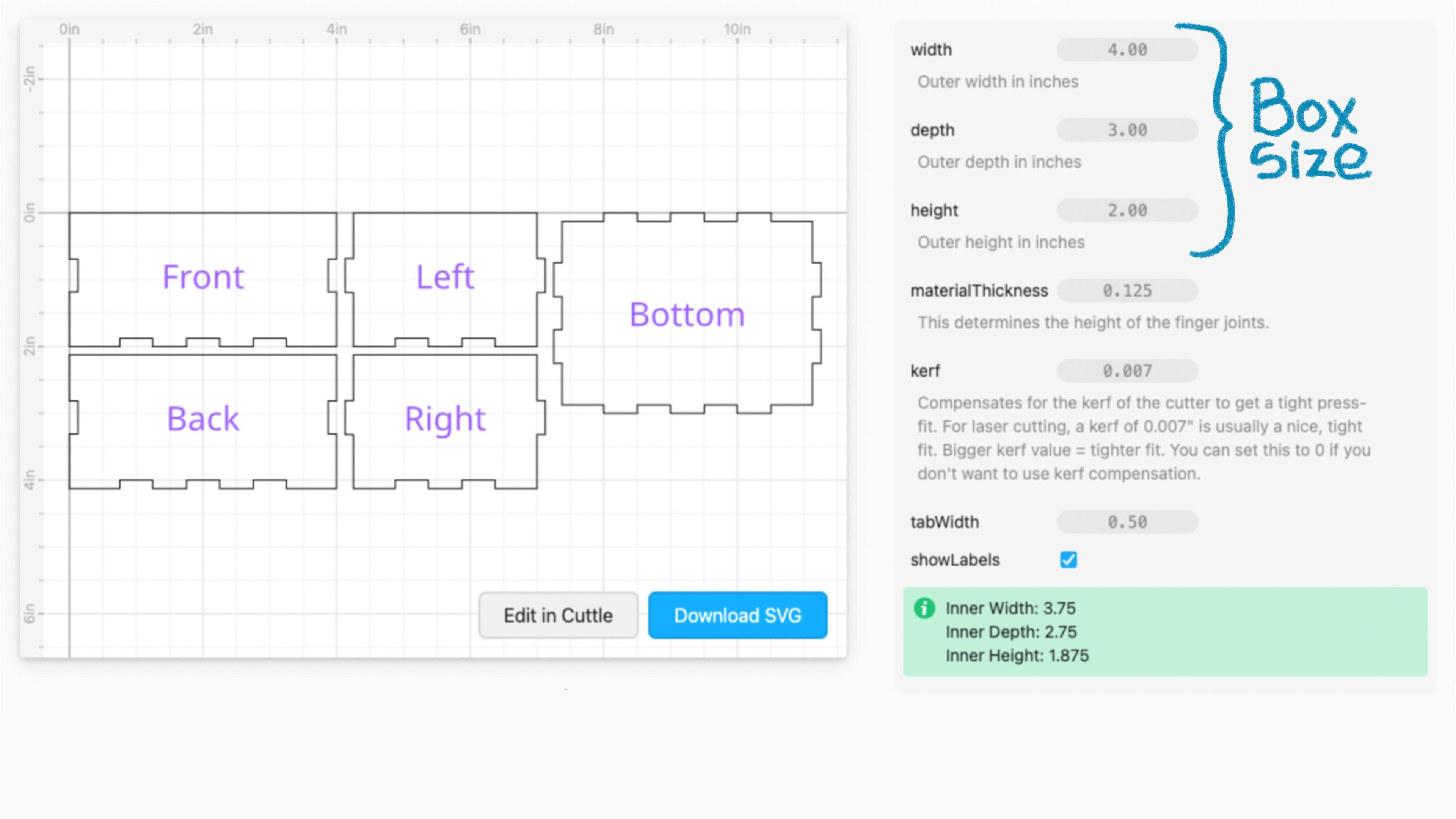The image size is (1456, 819).
Task: Enable the showLabels checkbox
Action: click(1068, 560)
